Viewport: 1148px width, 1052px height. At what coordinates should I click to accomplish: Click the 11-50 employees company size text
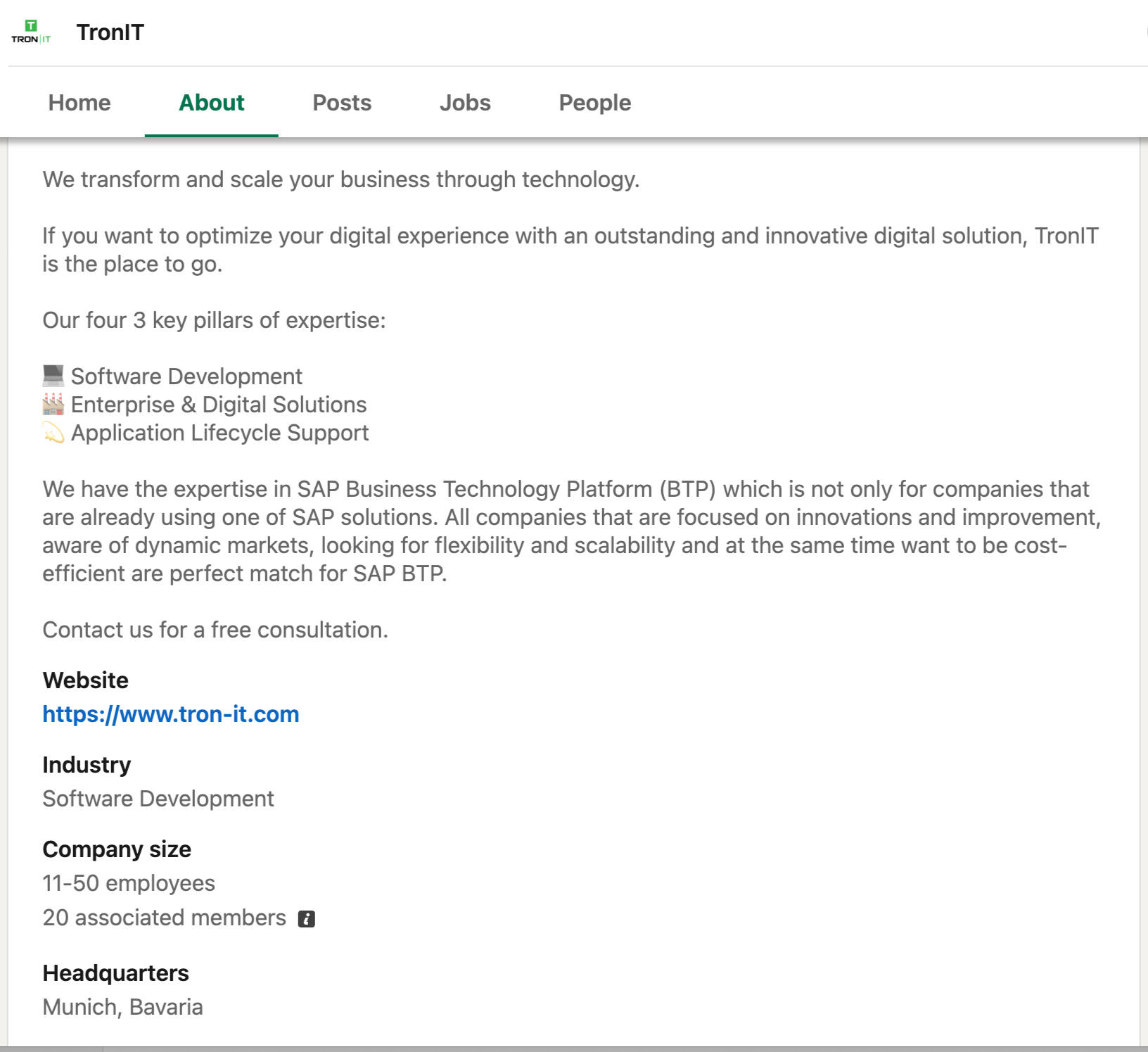tap(129, 883)
